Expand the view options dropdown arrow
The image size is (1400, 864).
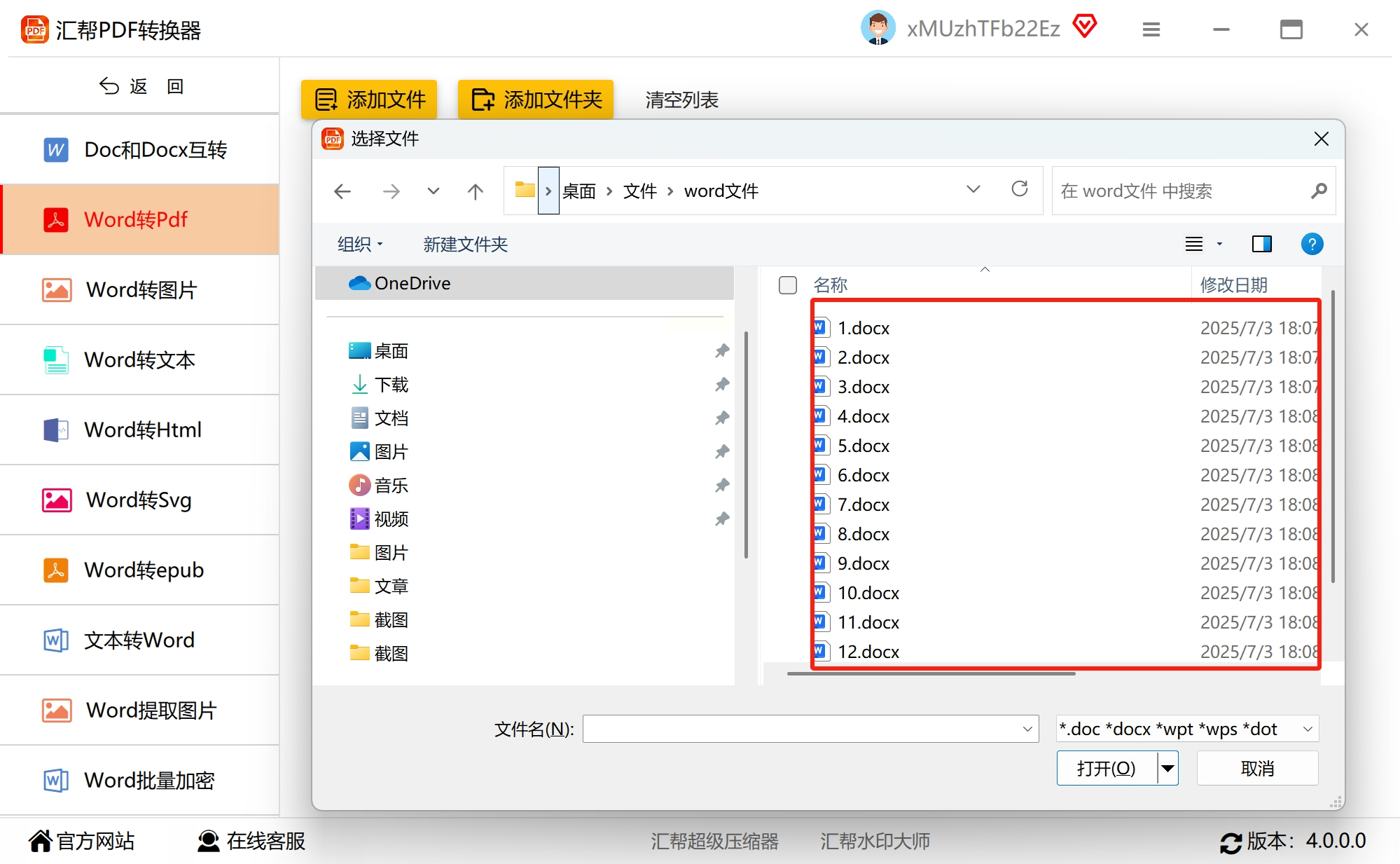[x=1219, y=244]
